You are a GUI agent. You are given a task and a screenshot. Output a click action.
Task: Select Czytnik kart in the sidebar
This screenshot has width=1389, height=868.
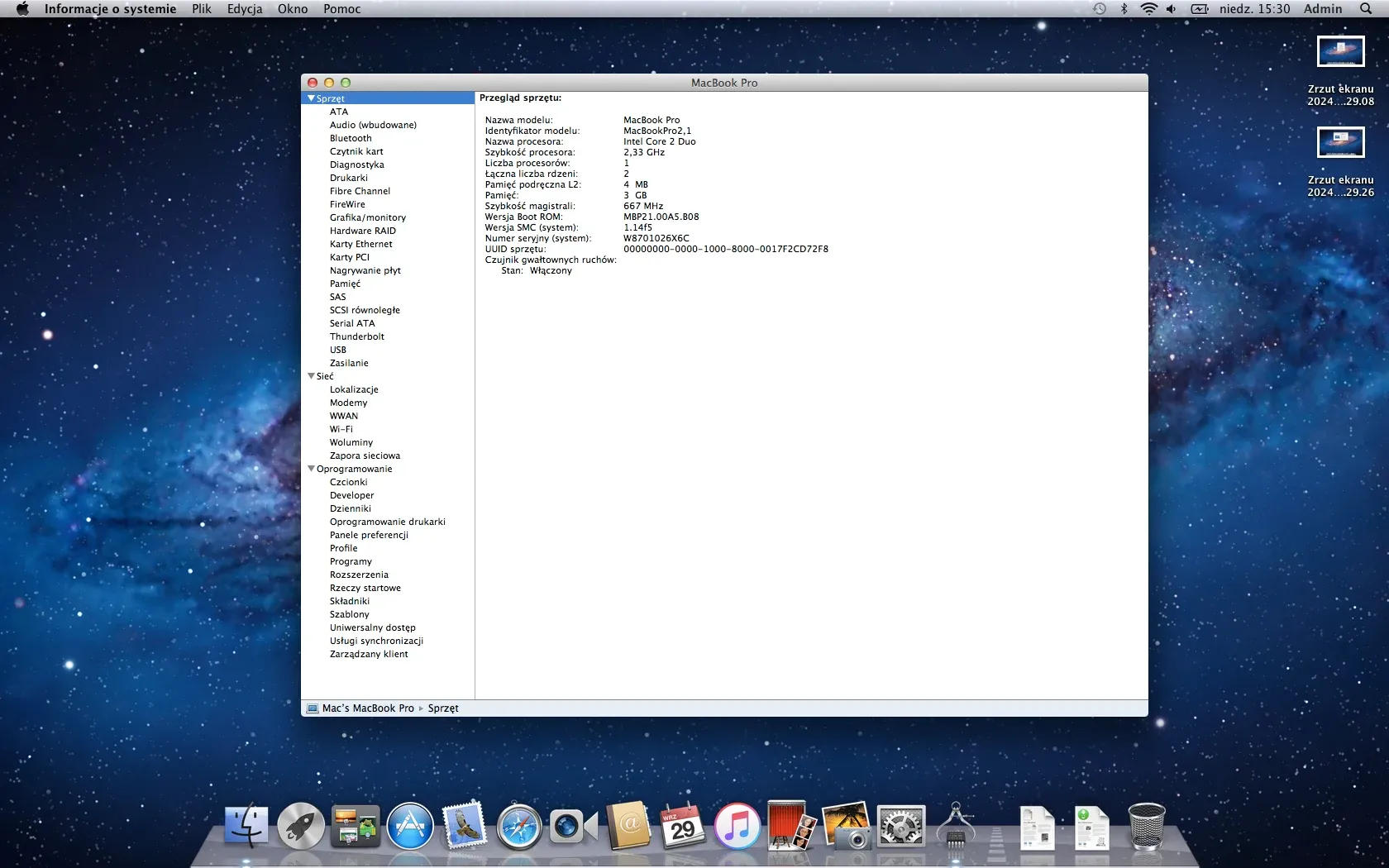coord(356,151)
